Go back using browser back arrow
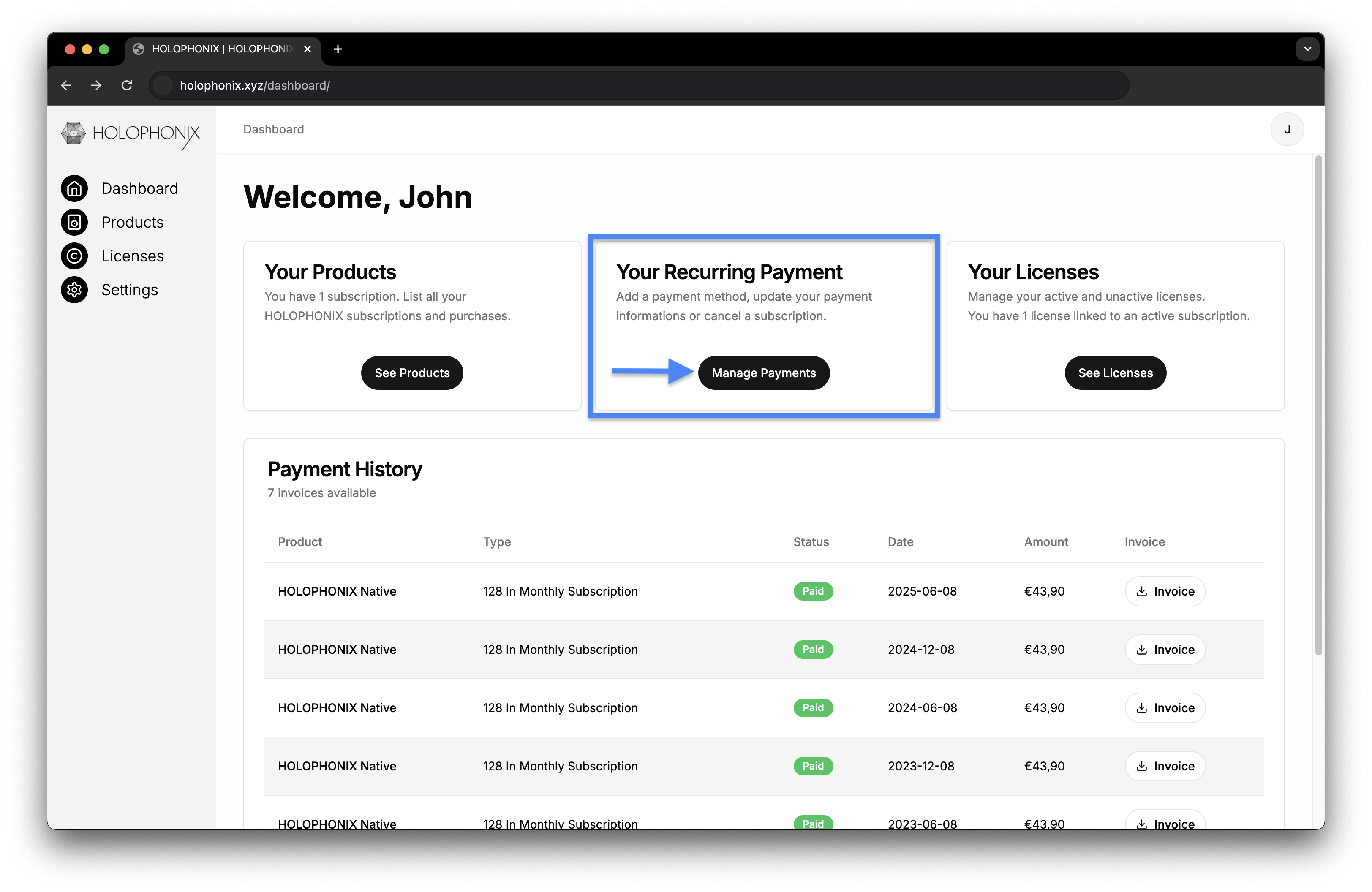The width and height of the screenshot is (1372, 892). pyautogui.click(x=66, y=85)
